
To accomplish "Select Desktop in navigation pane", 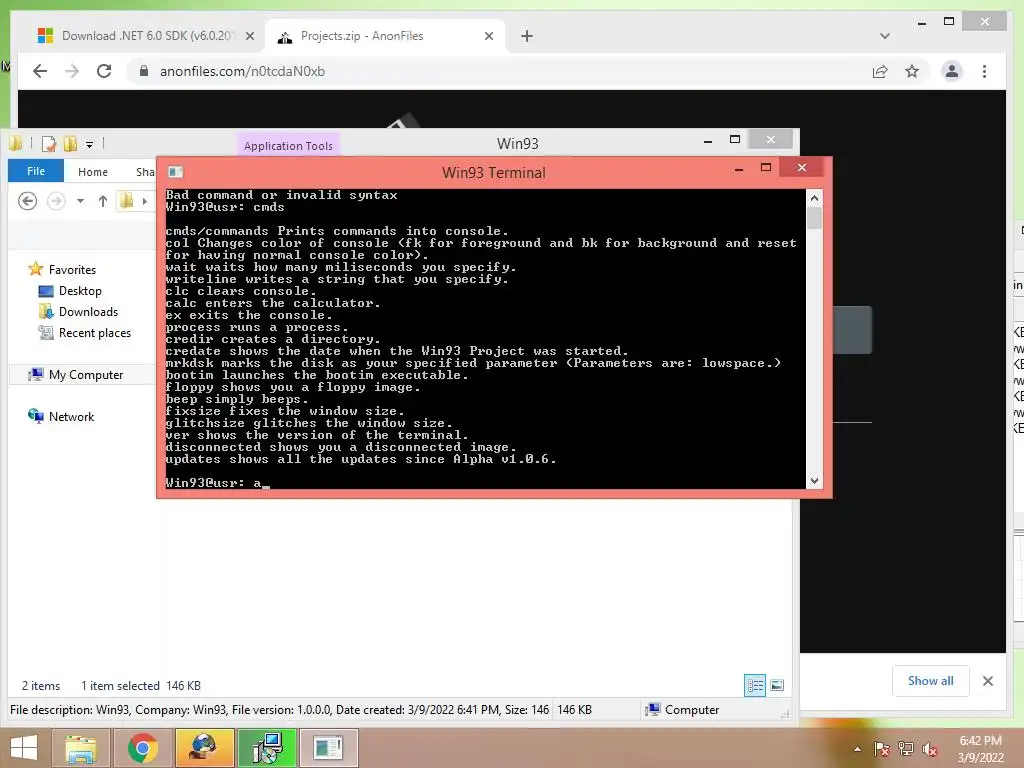I will tap(80, 291).
